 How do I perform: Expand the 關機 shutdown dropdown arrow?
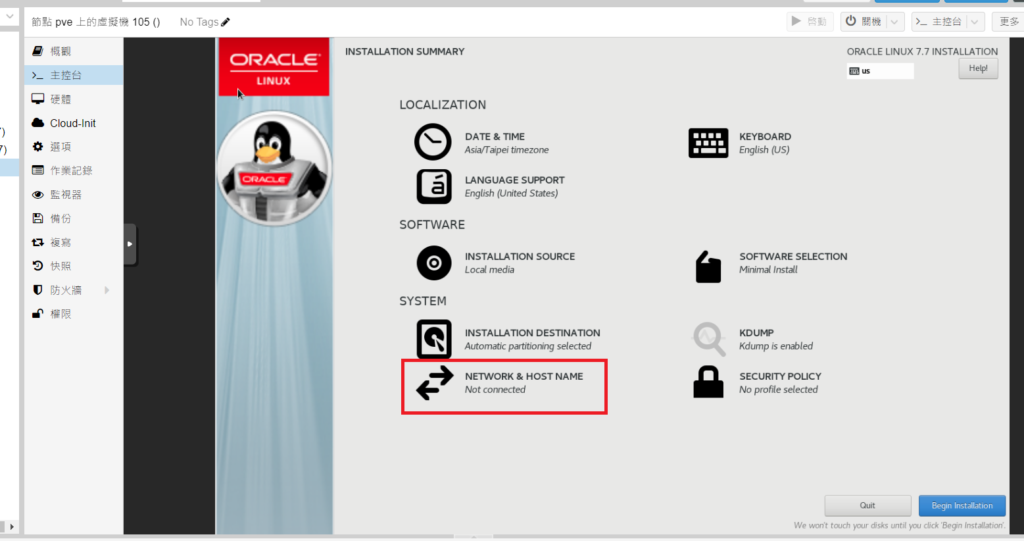tap(894, 22)
